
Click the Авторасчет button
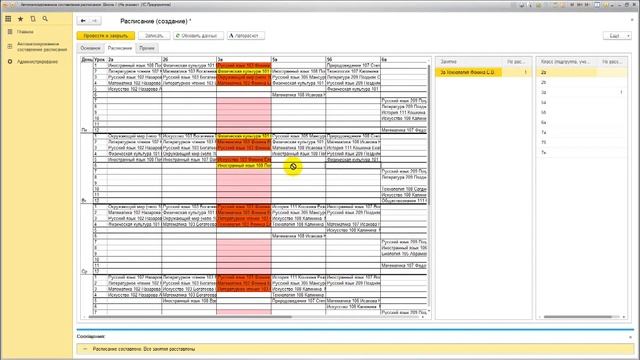click(x=246, y=36)
